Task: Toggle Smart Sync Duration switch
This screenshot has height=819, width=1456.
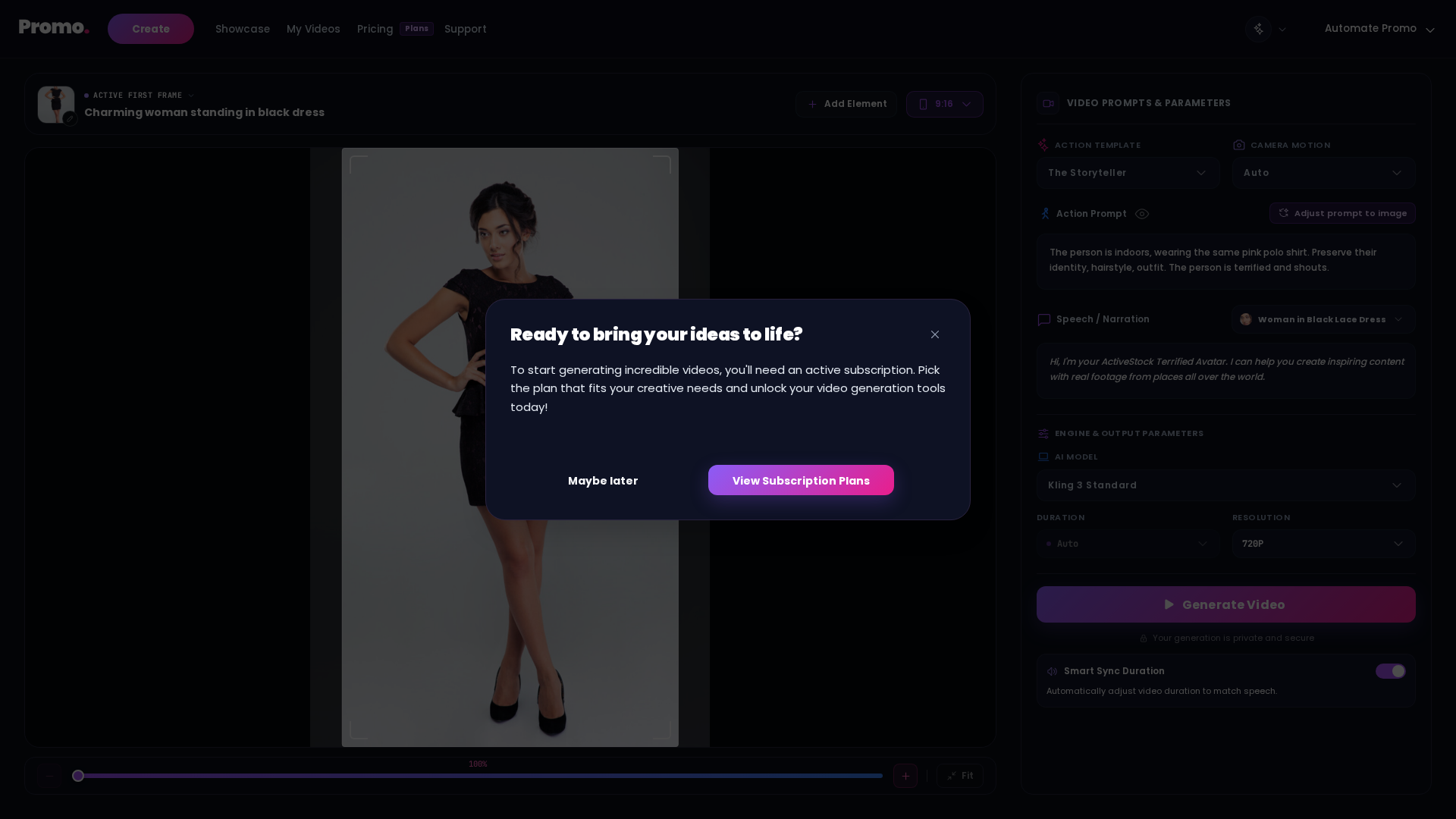Action: (1391, 671)
